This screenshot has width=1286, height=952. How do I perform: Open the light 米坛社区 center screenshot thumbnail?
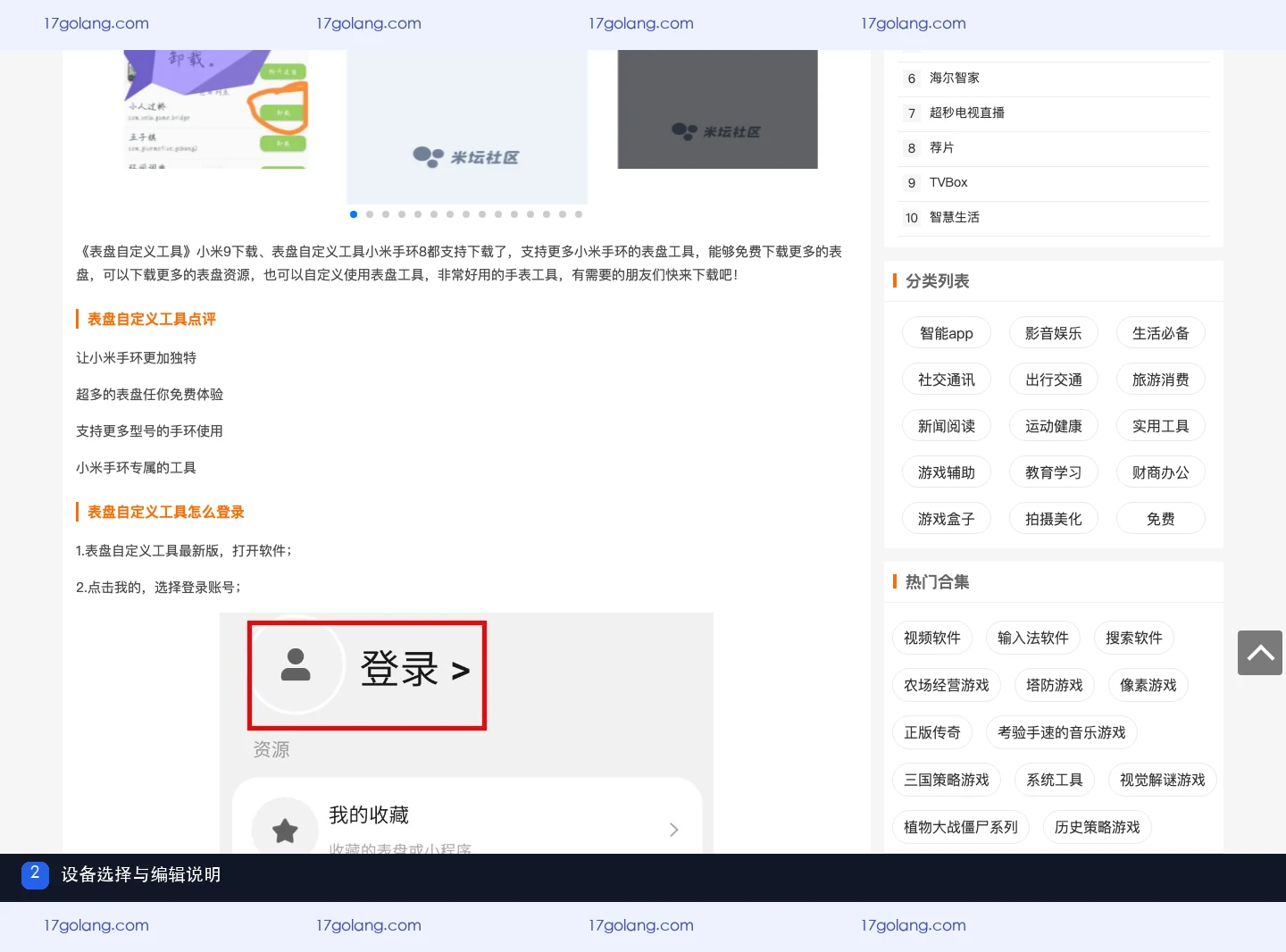[467, 127]
